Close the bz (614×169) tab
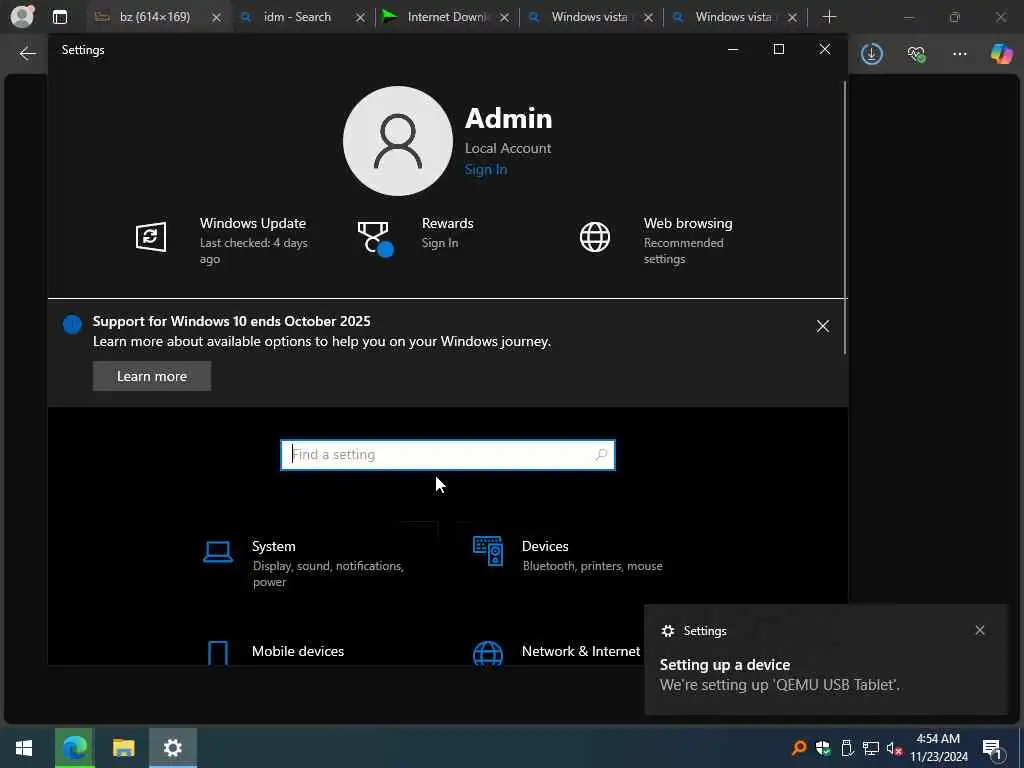This screenshot has width=1024, height=768. tap(216, 18)
